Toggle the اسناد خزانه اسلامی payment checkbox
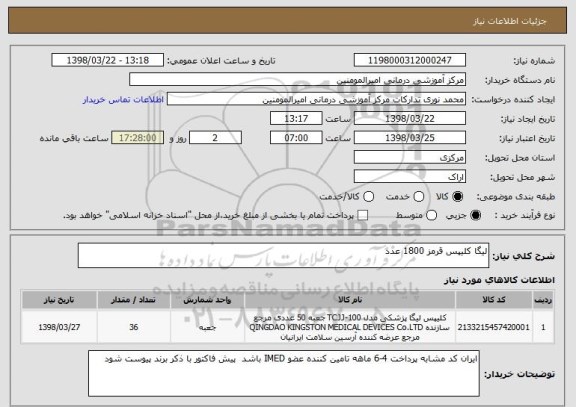 point(363,216)
